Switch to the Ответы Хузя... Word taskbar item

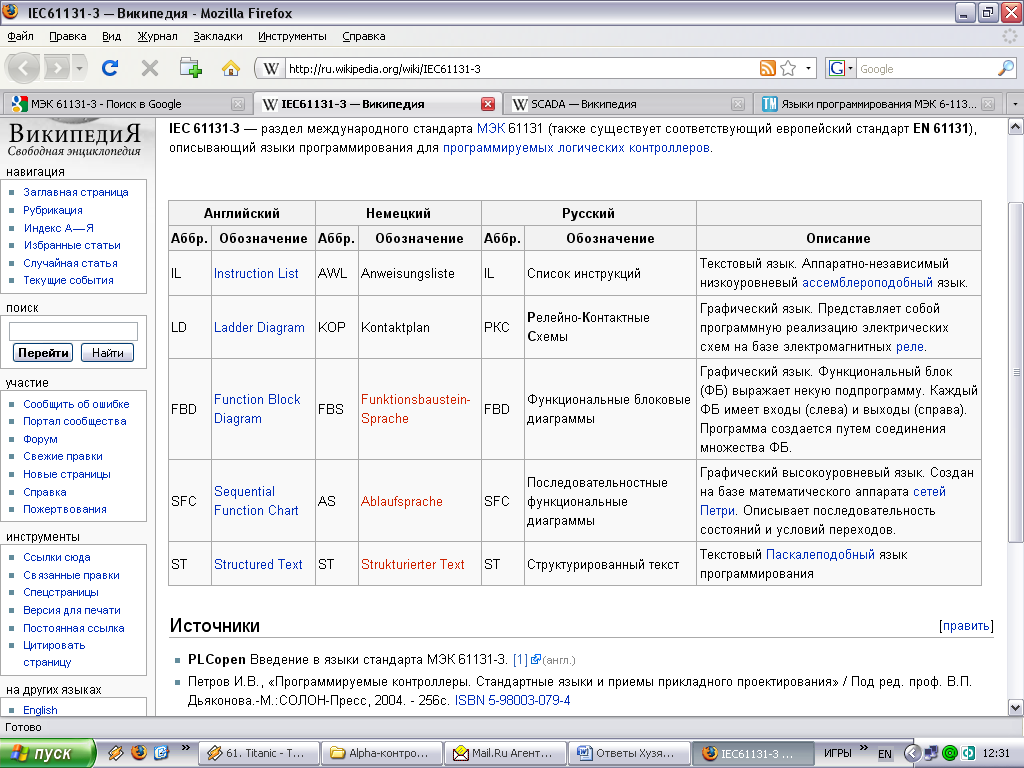click(x=628, y=753)
